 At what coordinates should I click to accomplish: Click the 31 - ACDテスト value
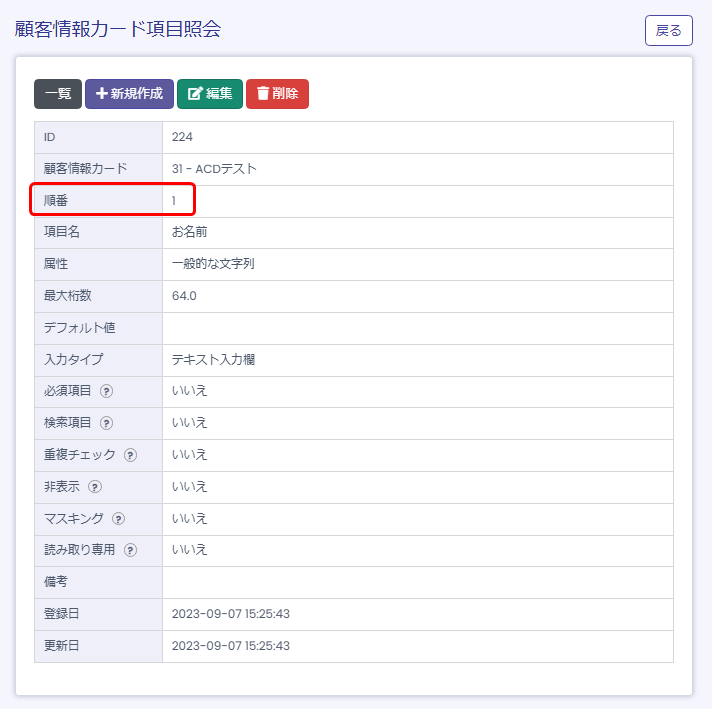[x=214, y=169]
